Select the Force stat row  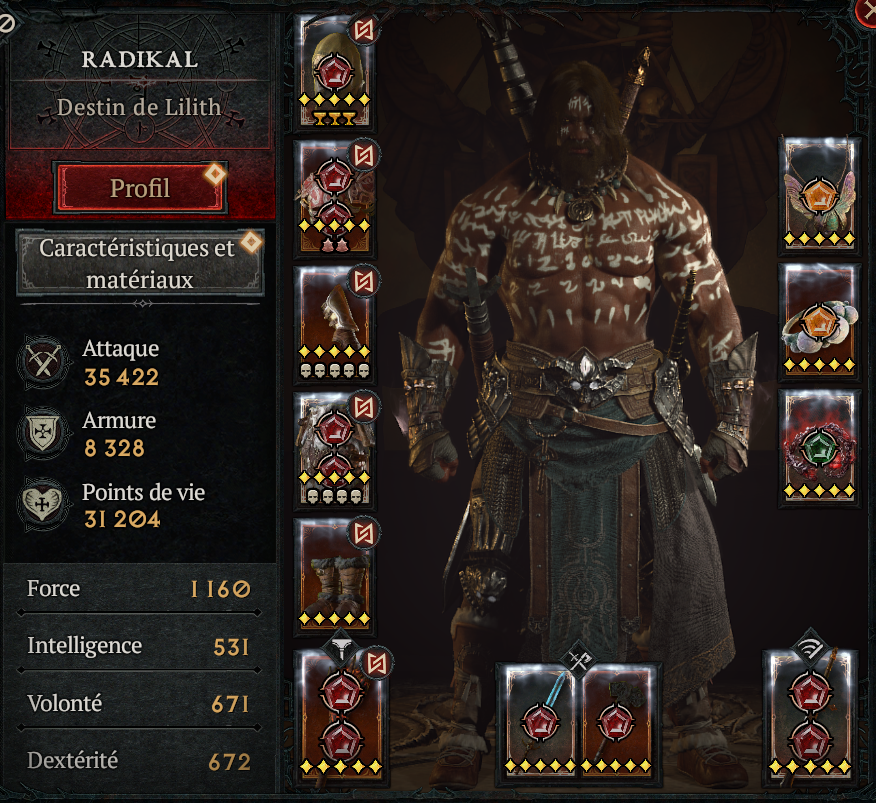click(139, 588)
